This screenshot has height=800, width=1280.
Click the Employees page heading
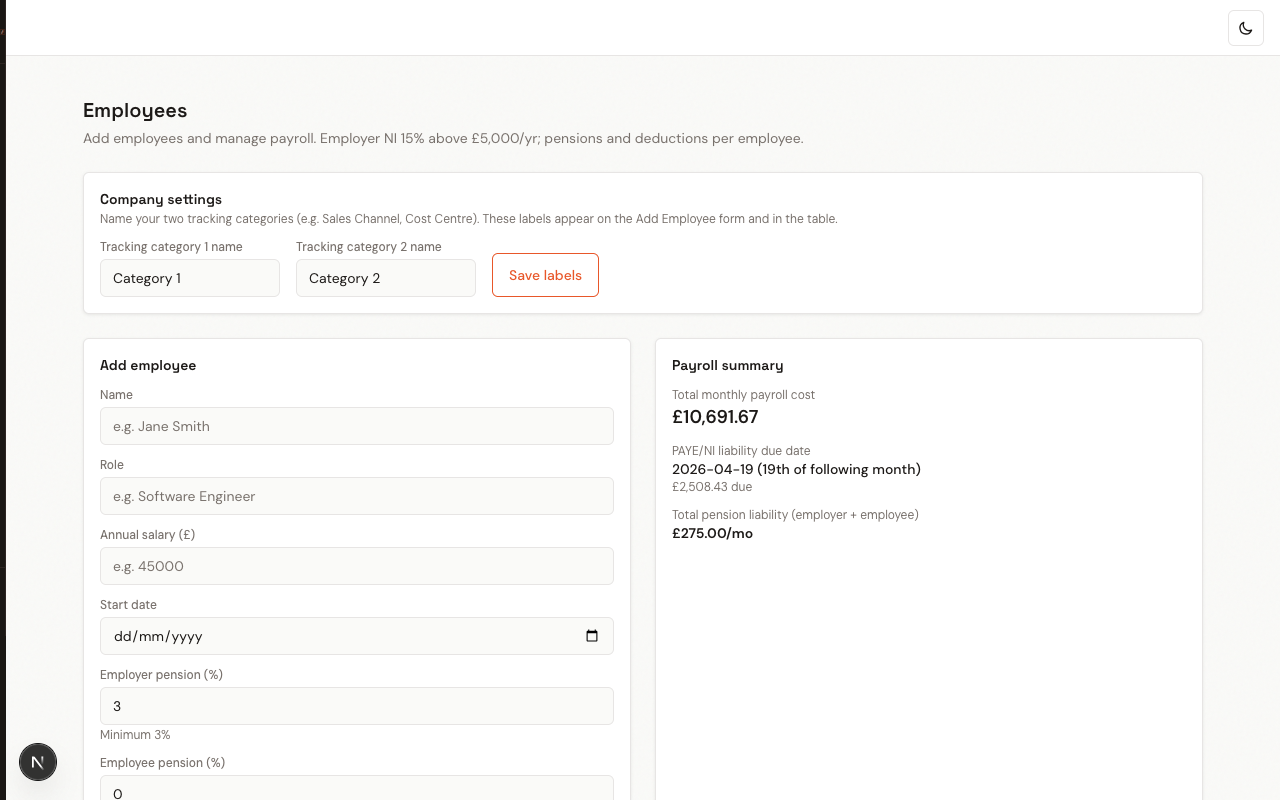tap(135, 110)
